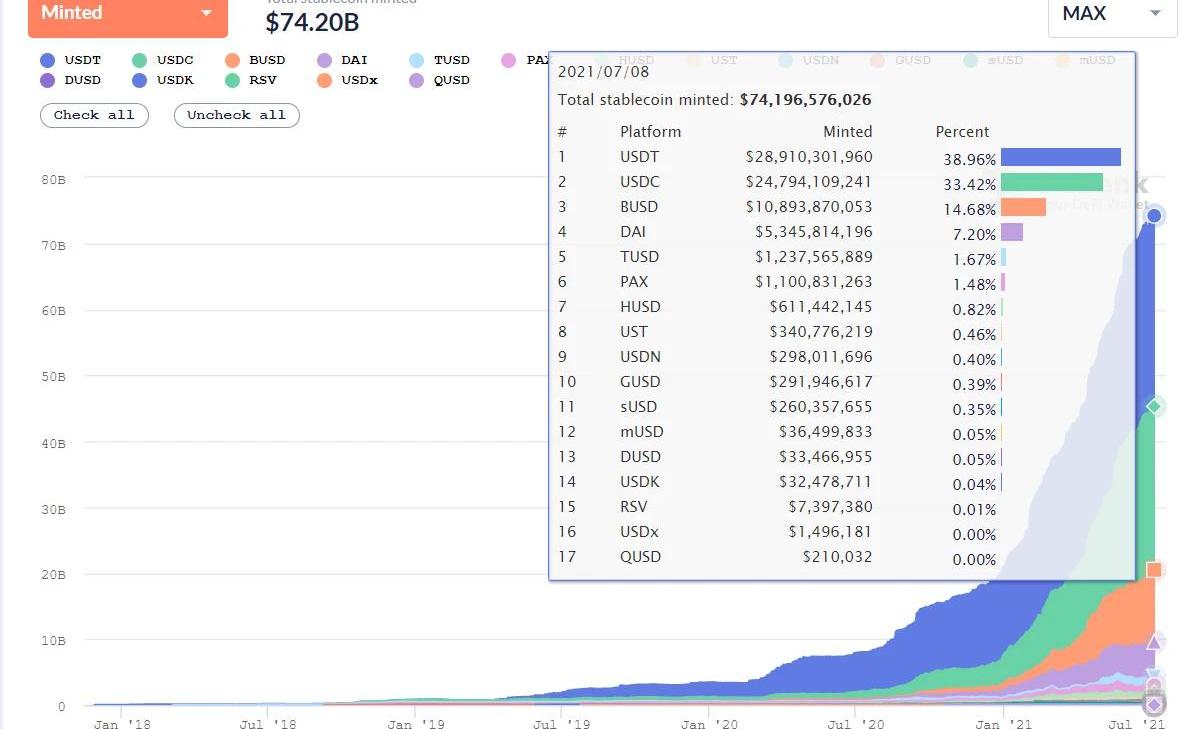The width and height of the screenshot is (1179, 729).
Task: Click the Jan '19 x-axis label
Action: [x=416, y=724]
